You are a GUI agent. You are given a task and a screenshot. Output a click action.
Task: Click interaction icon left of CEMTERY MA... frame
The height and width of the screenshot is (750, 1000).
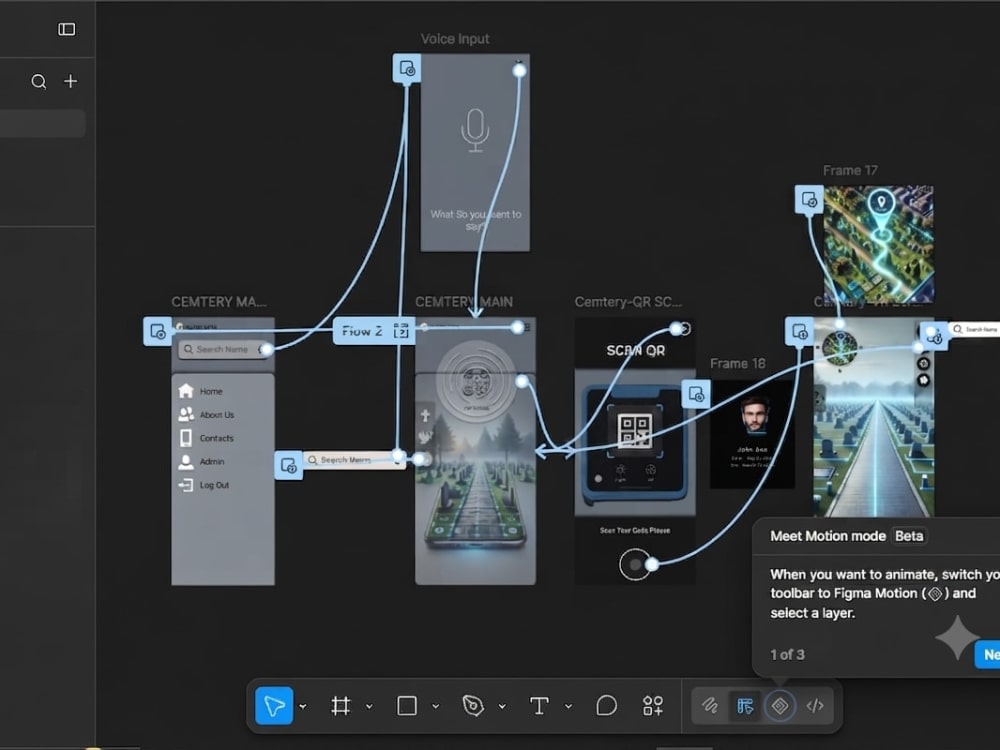pos(158,331)
